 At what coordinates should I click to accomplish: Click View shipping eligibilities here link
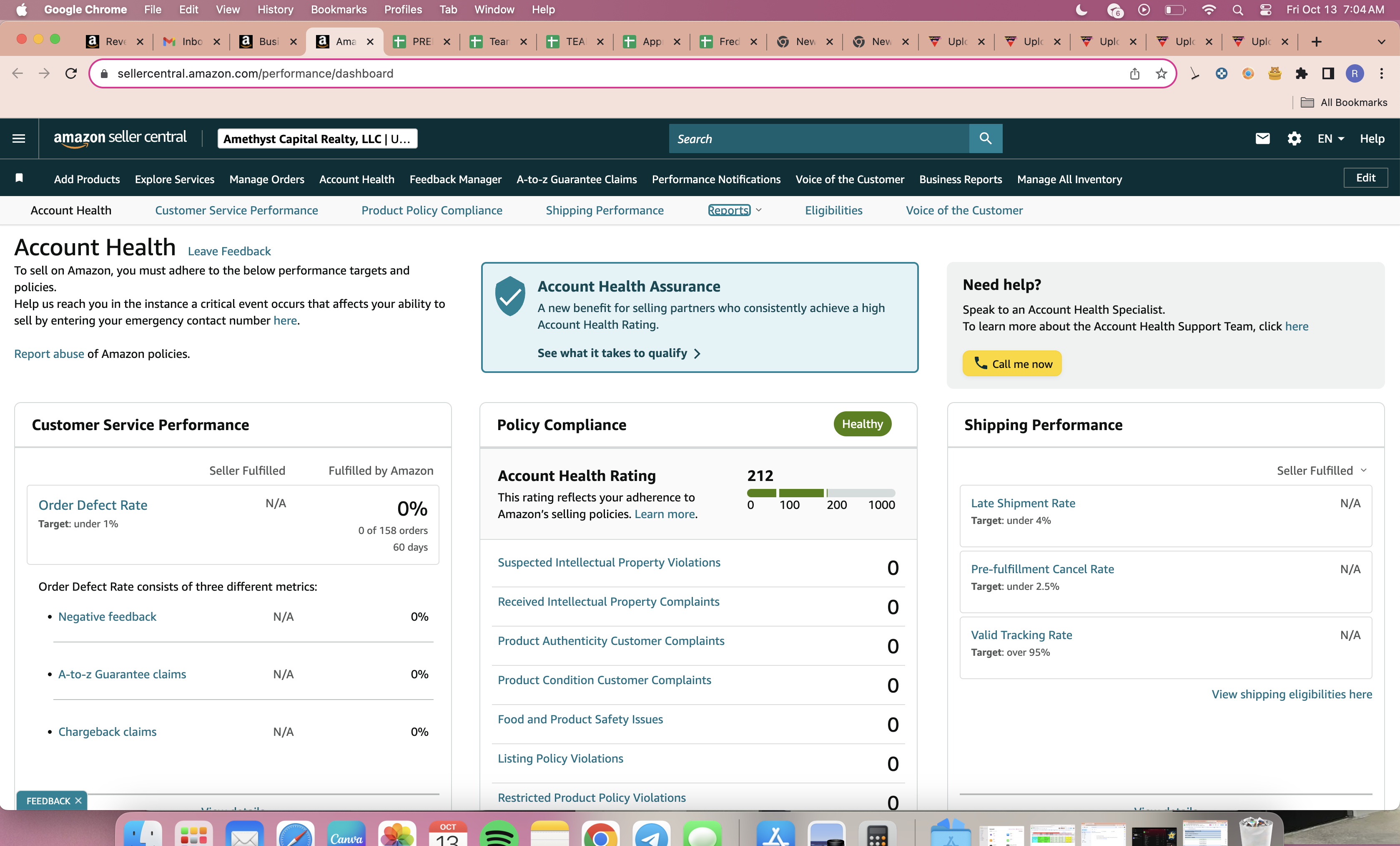coord(1292,694)
